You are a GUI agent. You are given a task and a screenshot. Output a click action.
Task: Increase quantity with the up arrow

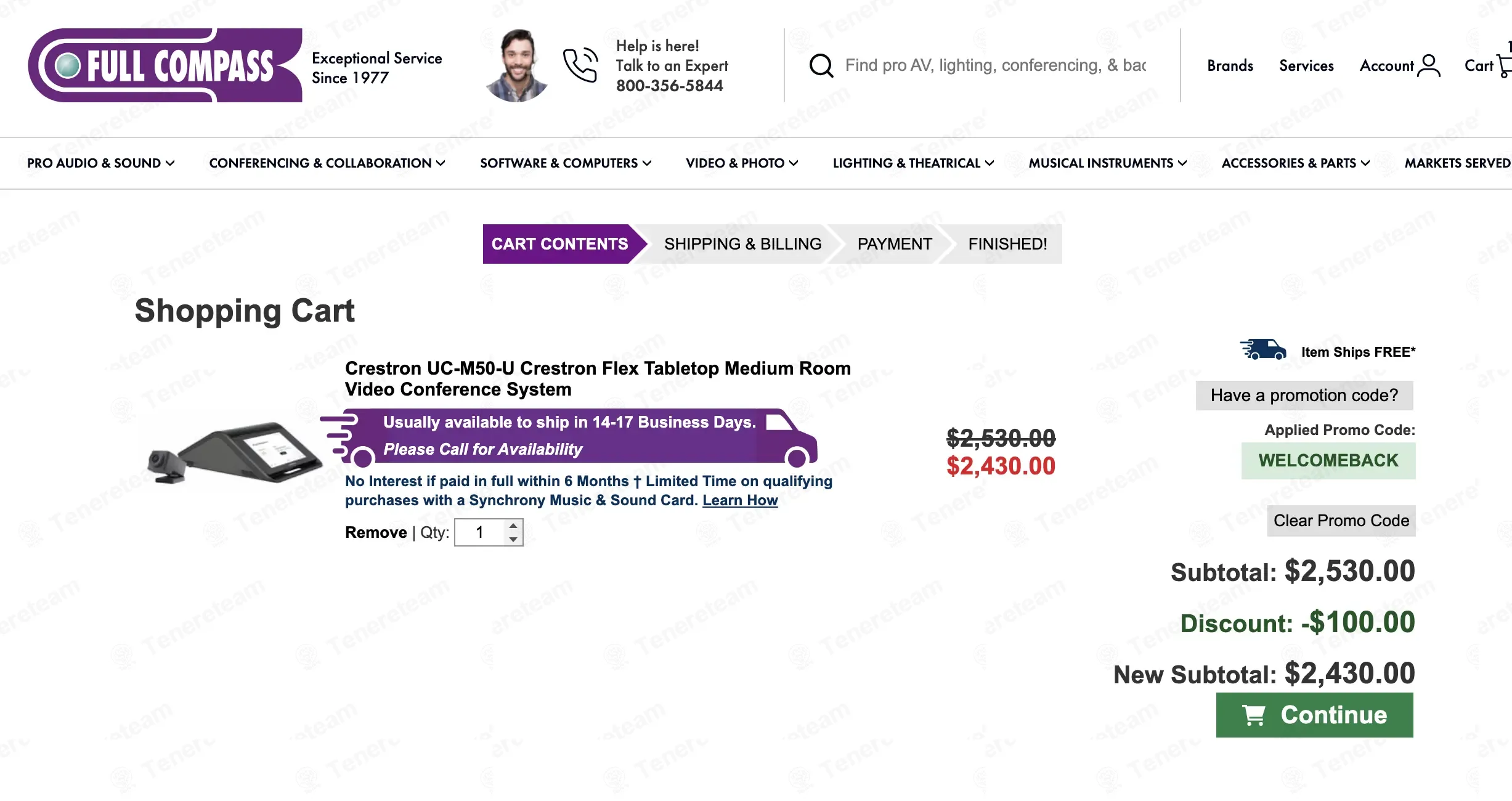point(513,526)
